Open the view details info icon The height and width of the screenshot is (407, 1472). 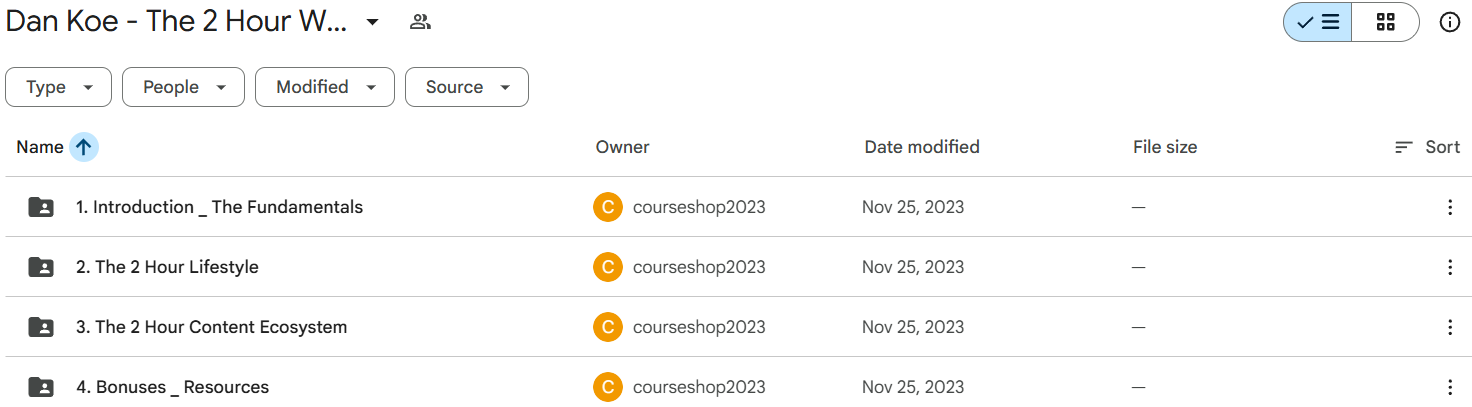coord(1449,22)
